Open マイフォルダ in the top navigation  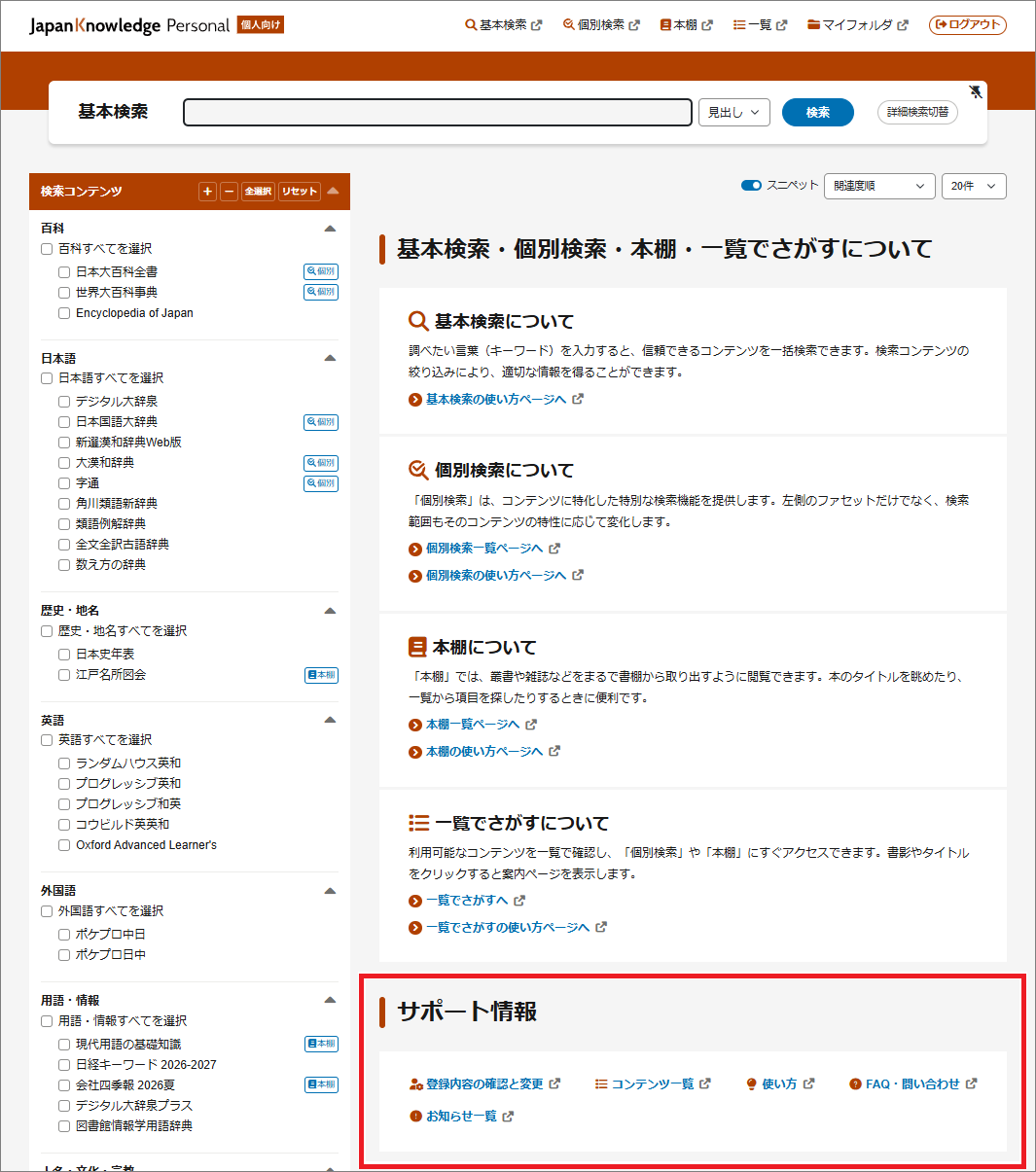[x=857, y=25]
